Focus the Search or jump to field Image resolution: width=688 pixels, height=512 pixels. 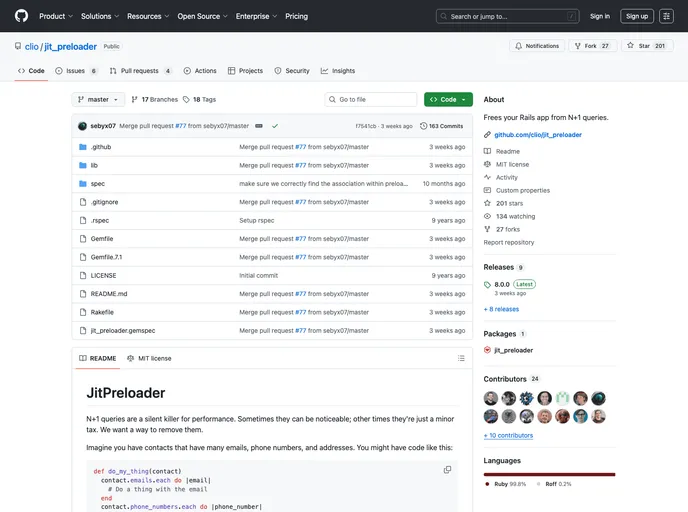[x=508, y=16]
